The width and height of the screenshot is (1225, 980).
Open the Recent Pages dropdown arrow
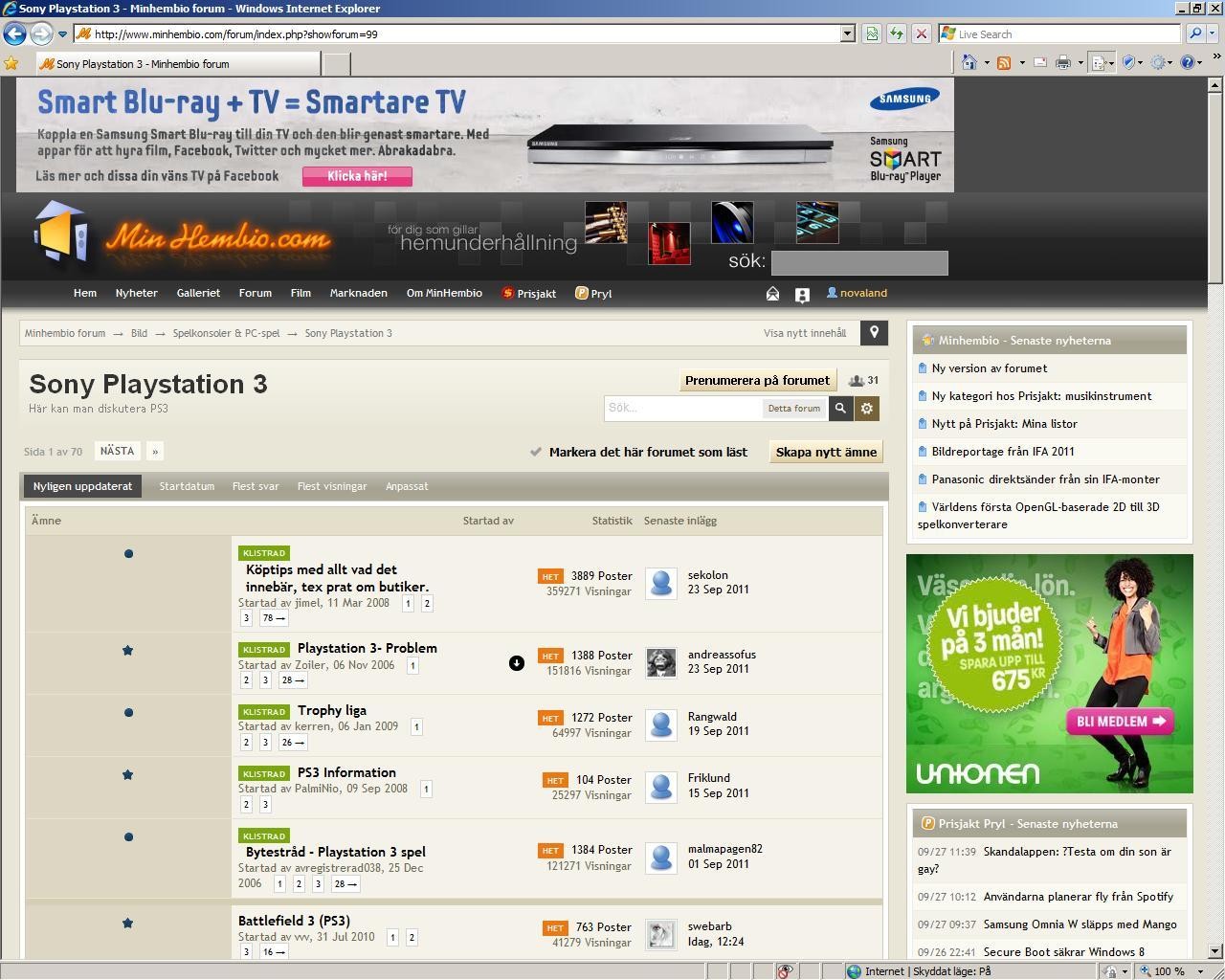tap(62, 34)
